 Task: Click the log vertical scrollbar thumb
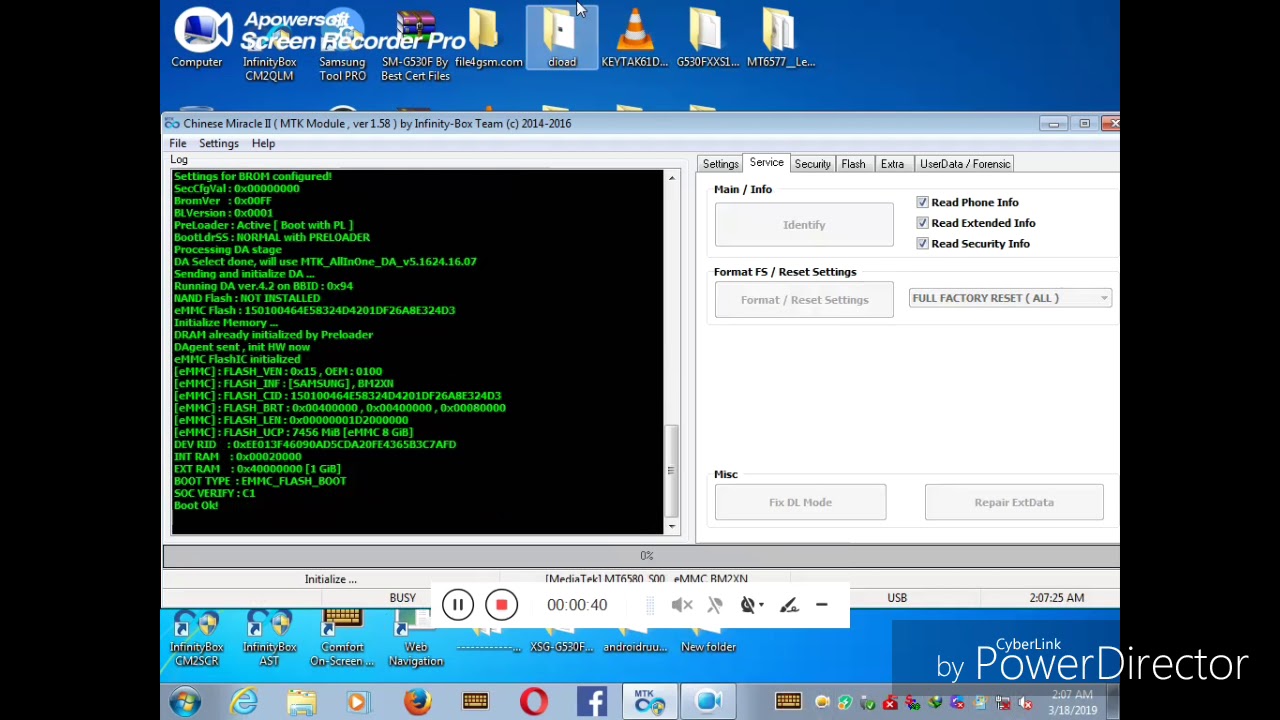pyautogui.click(x=672, y=470)
